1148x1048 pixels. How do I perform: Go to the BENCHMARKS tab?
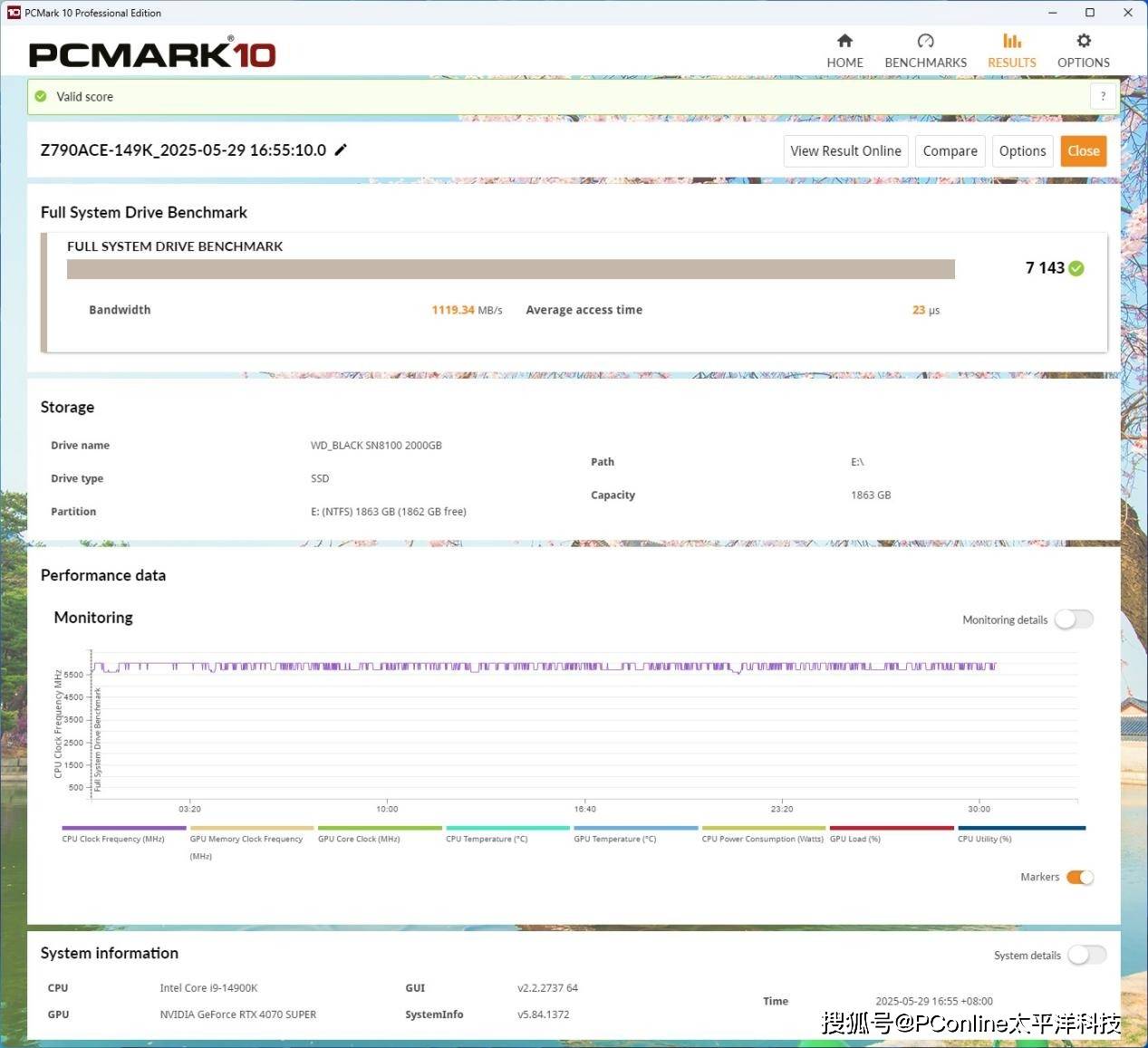click(x=925, y=52)
